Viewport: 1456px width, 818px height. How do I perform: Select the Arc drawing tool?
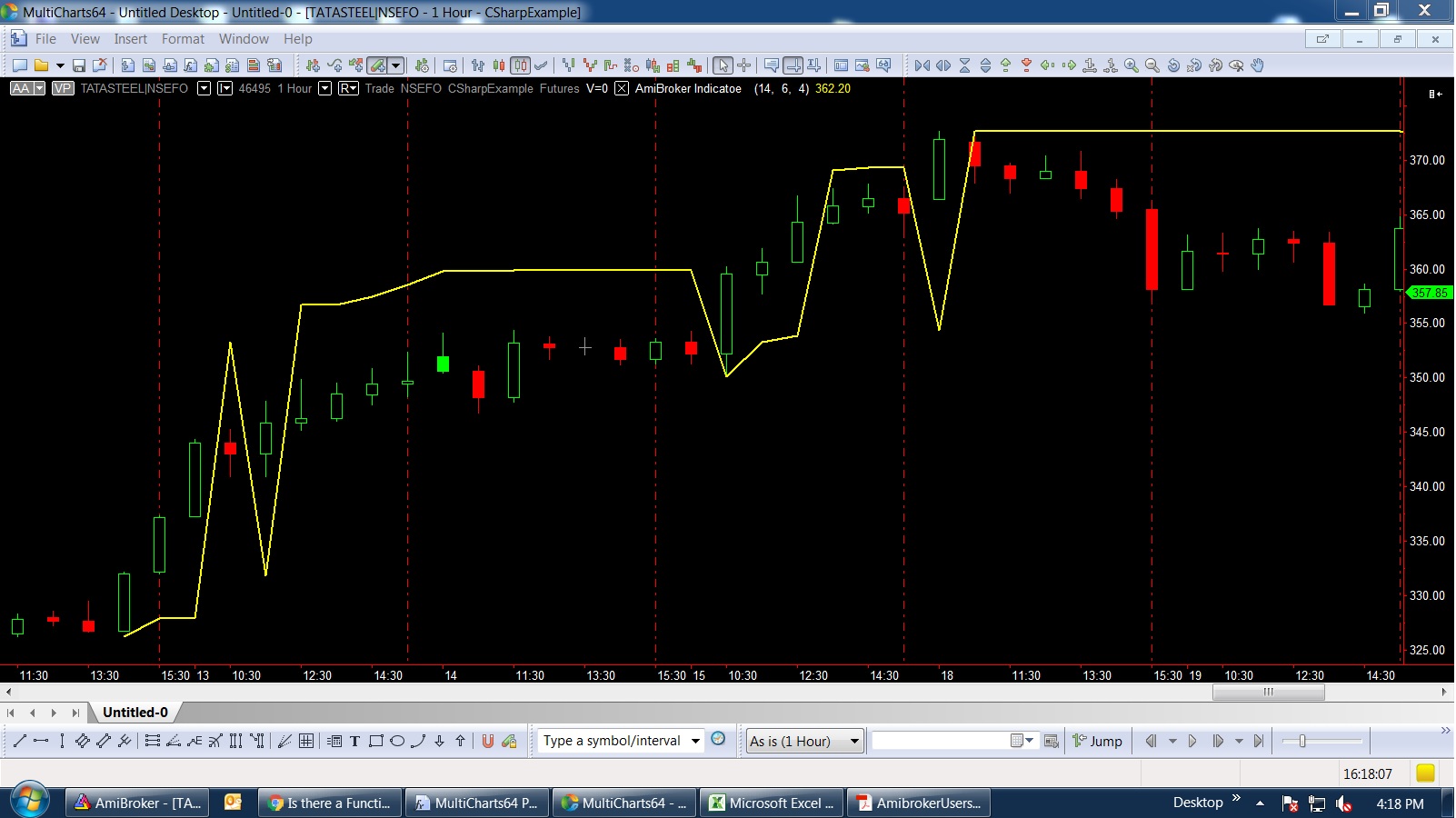point(418,742)
